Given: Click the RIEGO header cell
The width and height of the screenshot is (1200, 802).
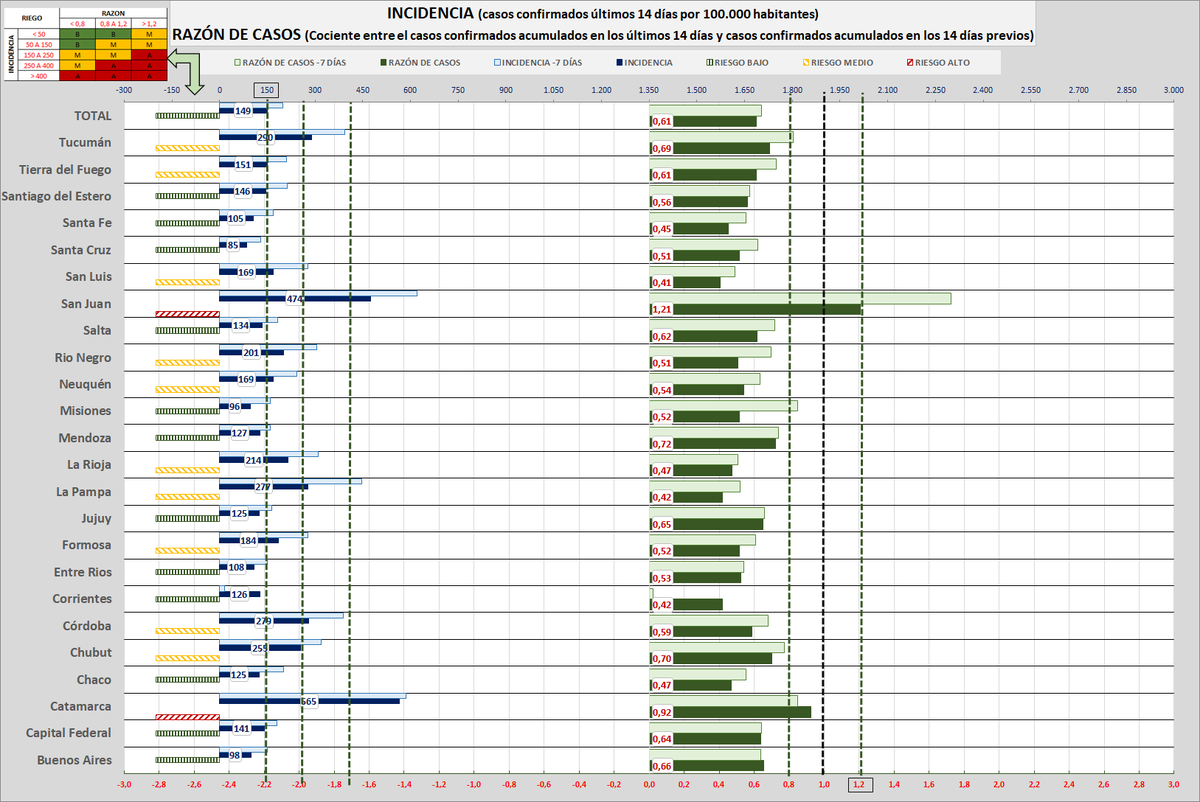Looking at the screenshot, I should (32, 18).
